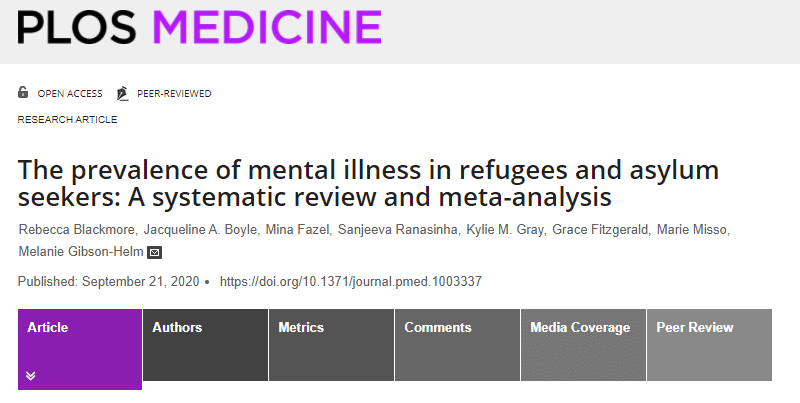Click author Sanjeeva Ranasinha

coord(398,230)
